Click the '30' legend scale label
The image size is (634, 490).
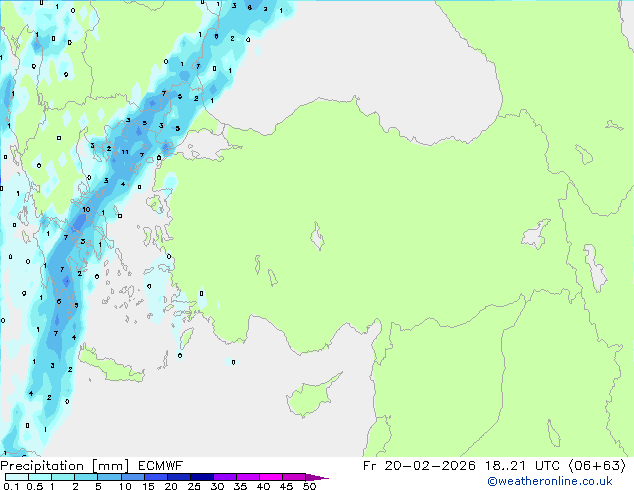(217, 486)
